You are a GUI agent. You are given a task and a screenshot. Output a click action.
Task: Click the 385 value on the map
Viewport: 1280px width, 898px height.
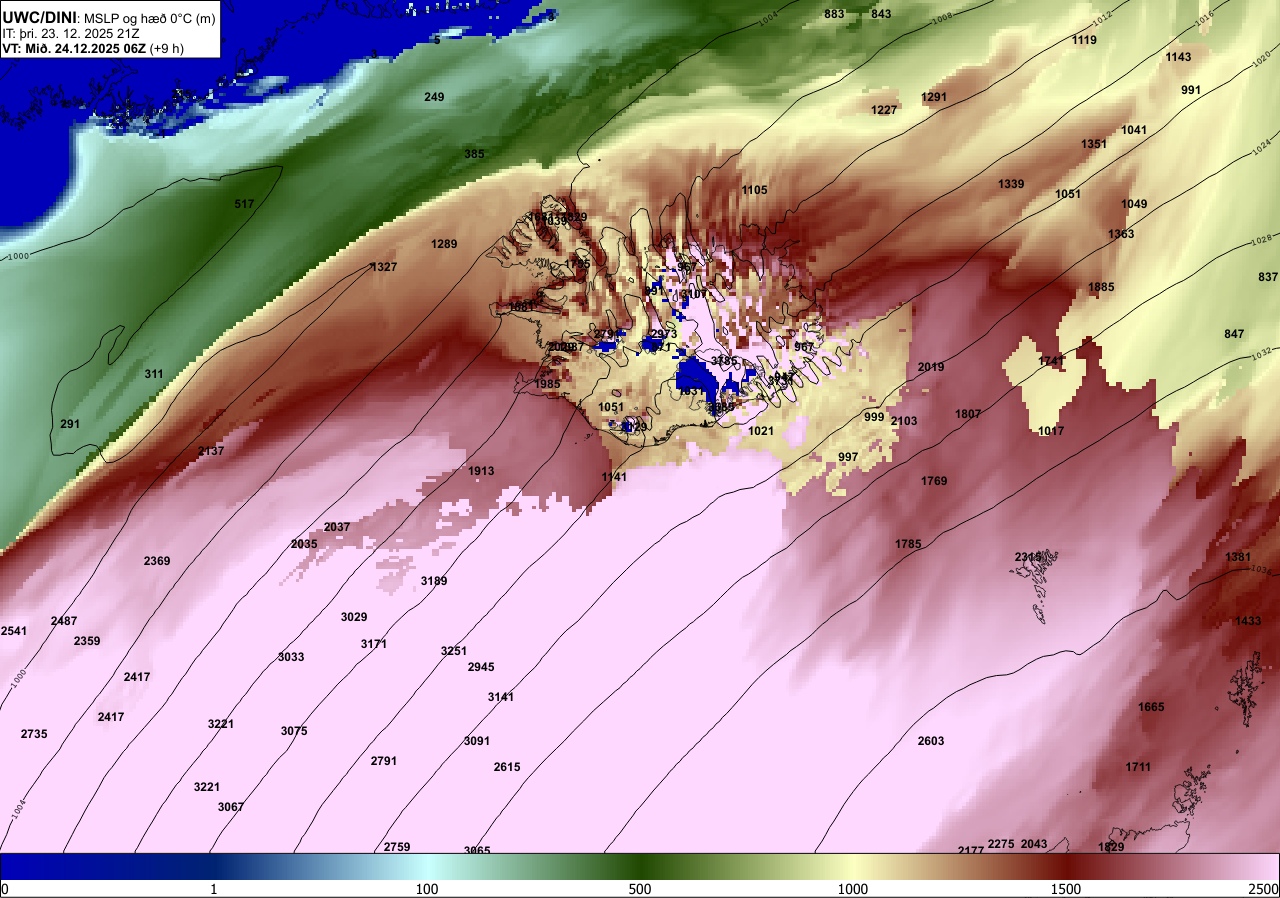(x=474, y=154)
